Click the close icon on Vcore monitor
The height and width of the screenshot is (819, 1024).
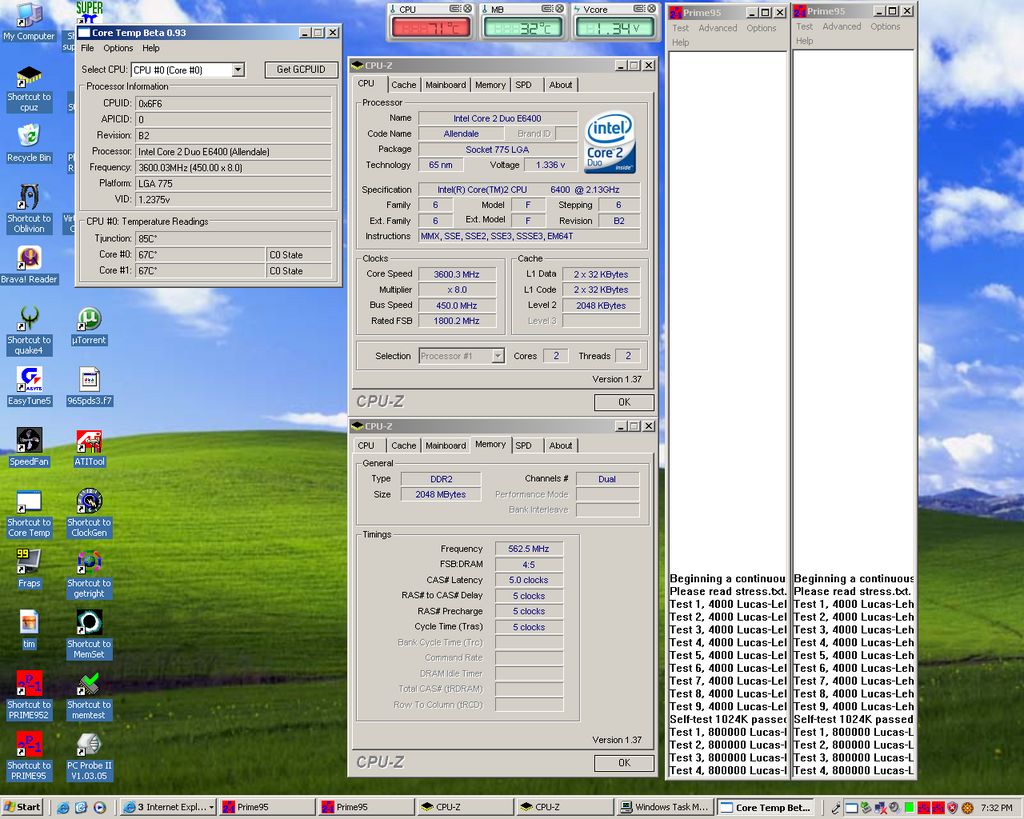coord(649,9)
